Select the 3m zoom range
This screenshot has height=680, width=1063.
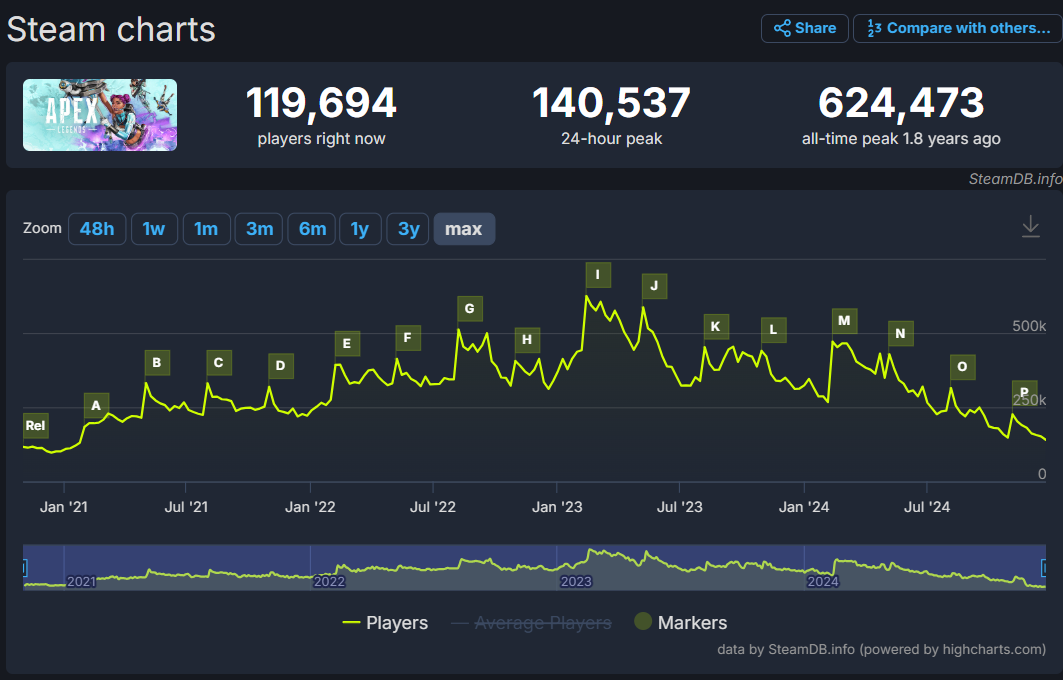tap(259, 229)
